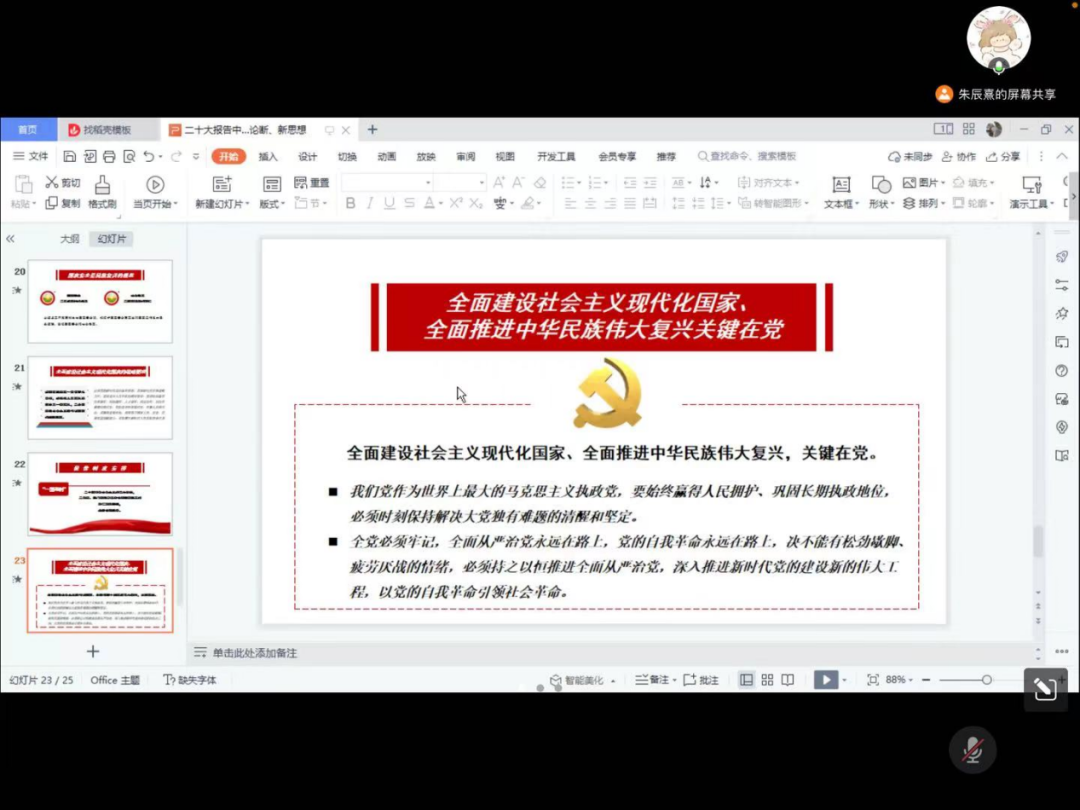Toggle Subscript X₂ button
Viewport: 1080px width, 810px height.
point(476,203)
